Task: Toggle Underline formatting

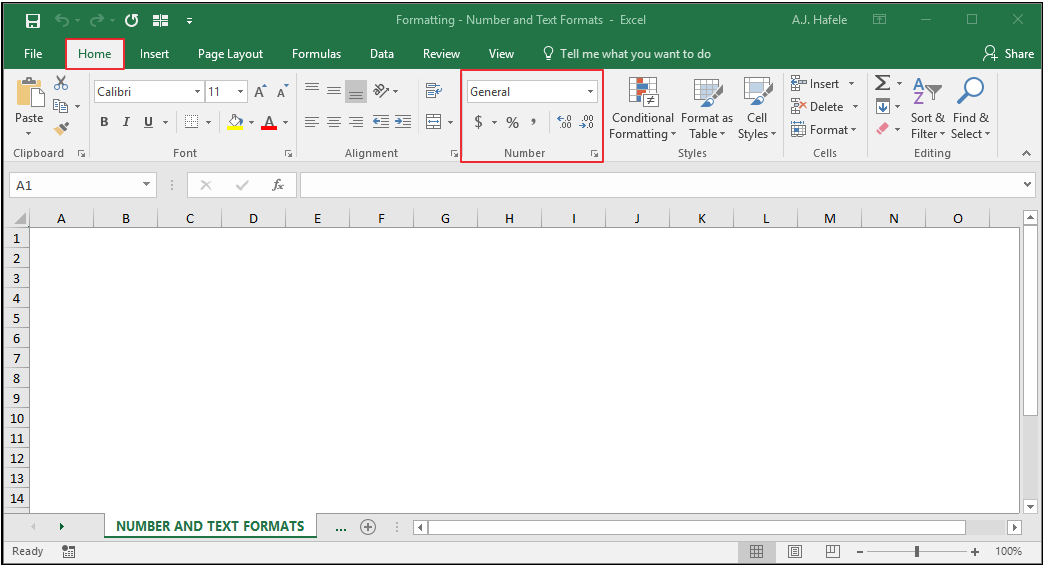Action: pyautogui.click(x=148, y=122)
